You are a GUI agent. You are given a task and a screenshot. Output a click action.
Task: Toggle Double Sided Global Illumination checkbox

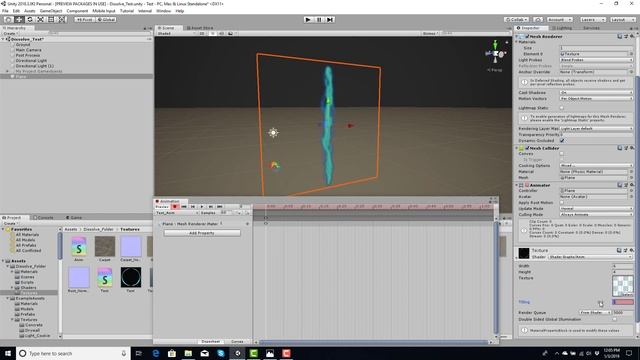615,319
